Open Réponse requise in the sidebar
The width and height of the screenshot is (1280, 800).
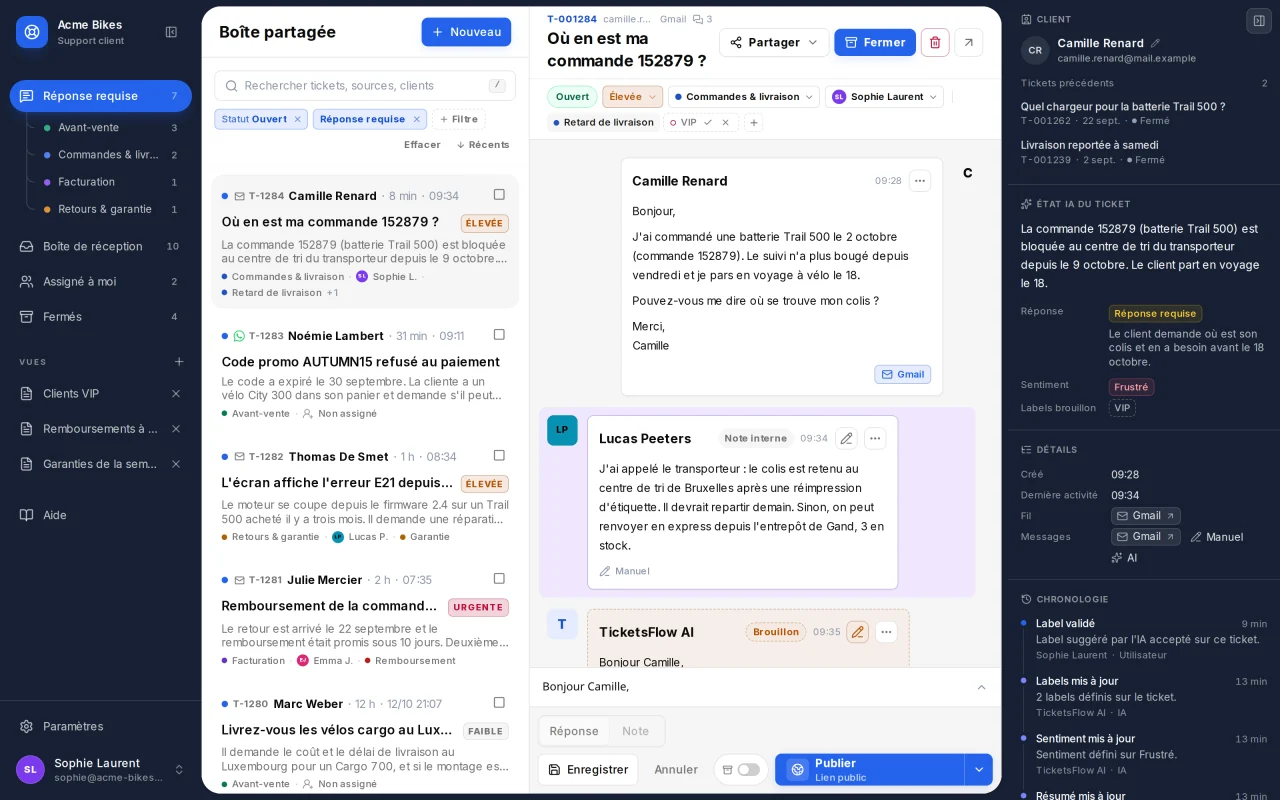pyautogui.click(x=100, y=96)
